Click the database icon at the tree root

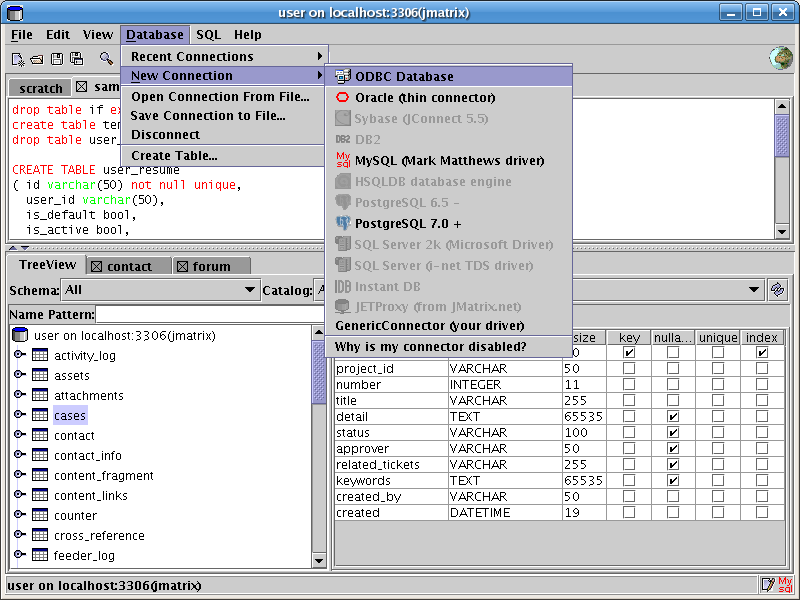(20, 335)
